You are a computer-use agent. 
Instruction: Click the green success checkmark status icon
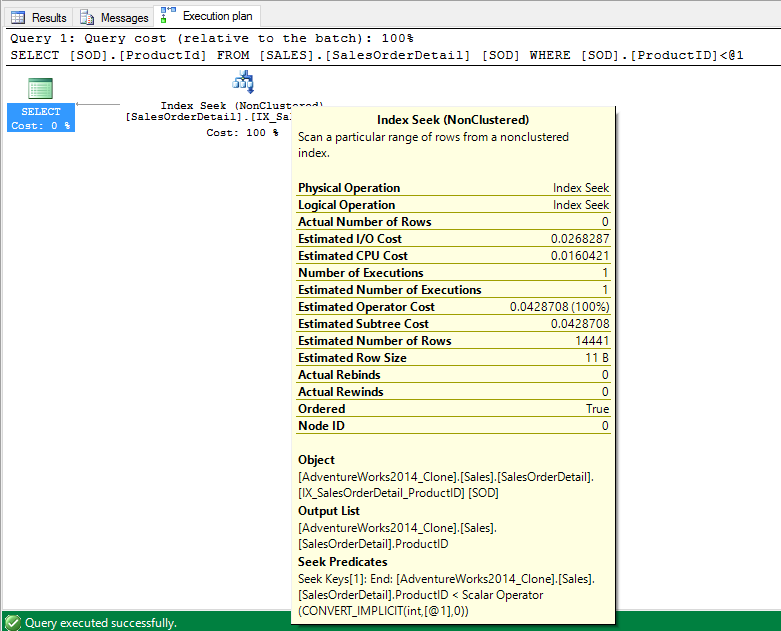coord(12,623)
